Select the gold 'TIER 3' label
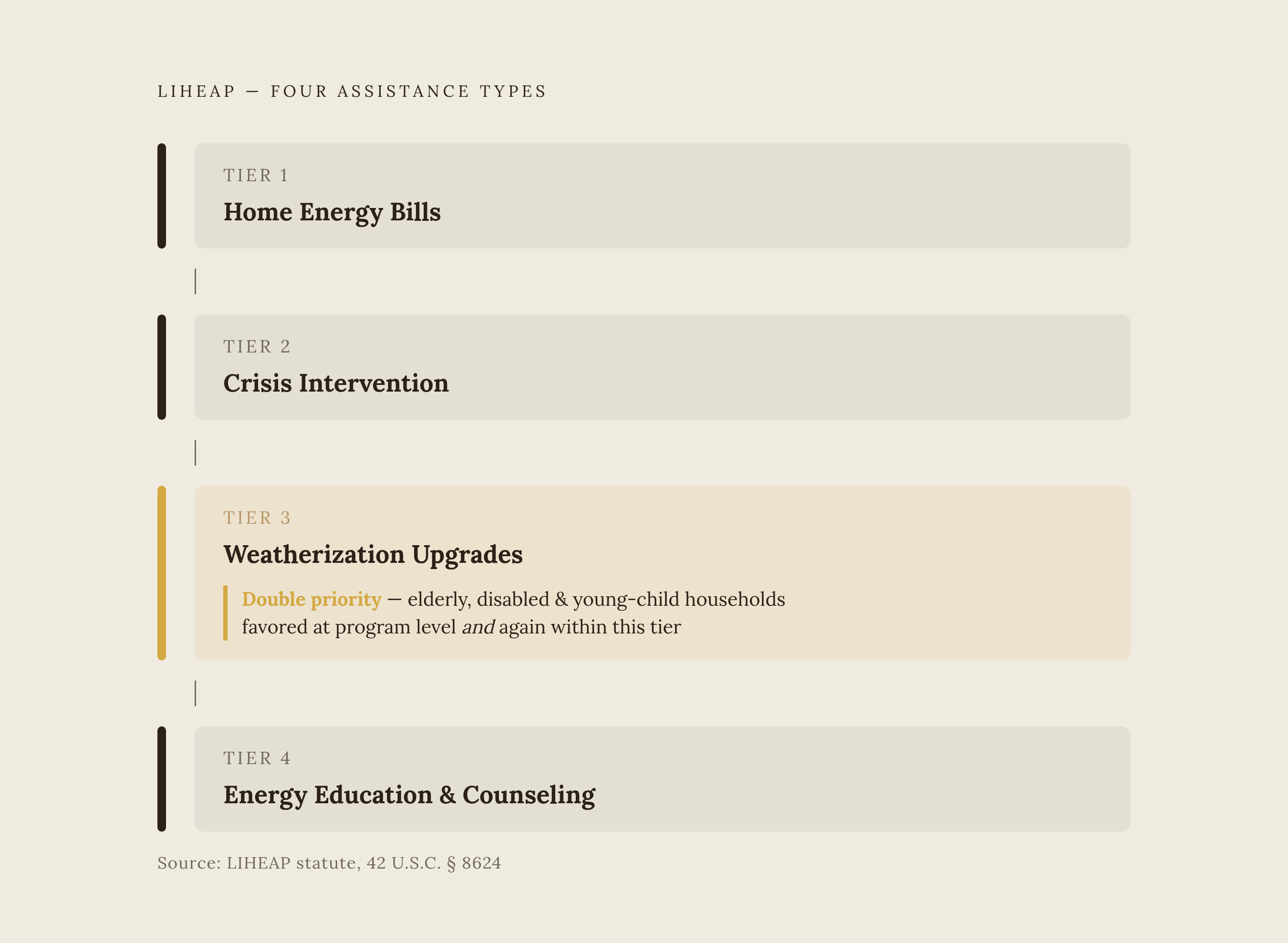The height and width of the screenshot is (943, 1288). tap(257, 518)
